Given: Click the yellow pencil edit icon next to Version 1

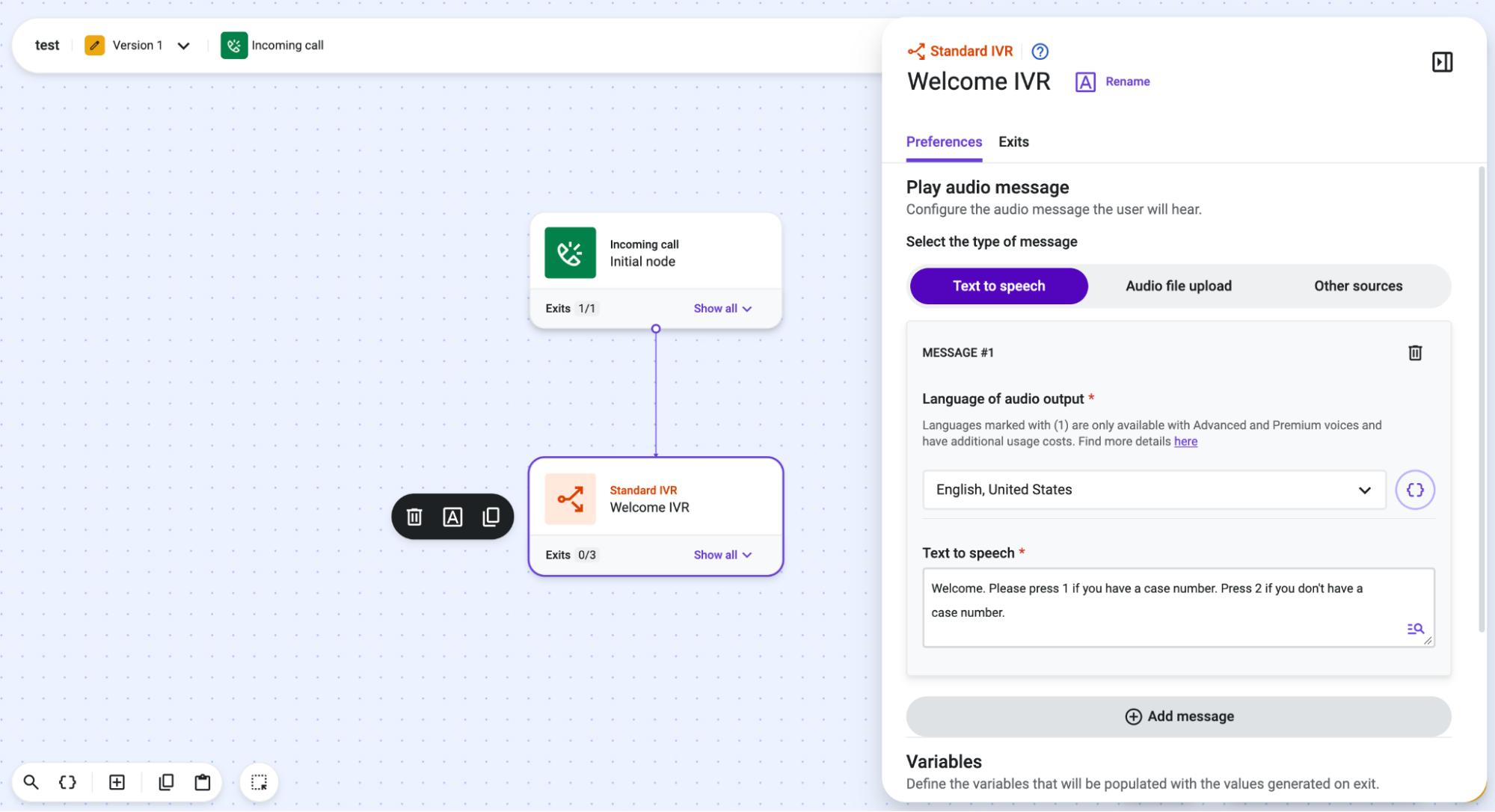Looking at the screenshot, I should pyautogui.click(x=94, y=46).
